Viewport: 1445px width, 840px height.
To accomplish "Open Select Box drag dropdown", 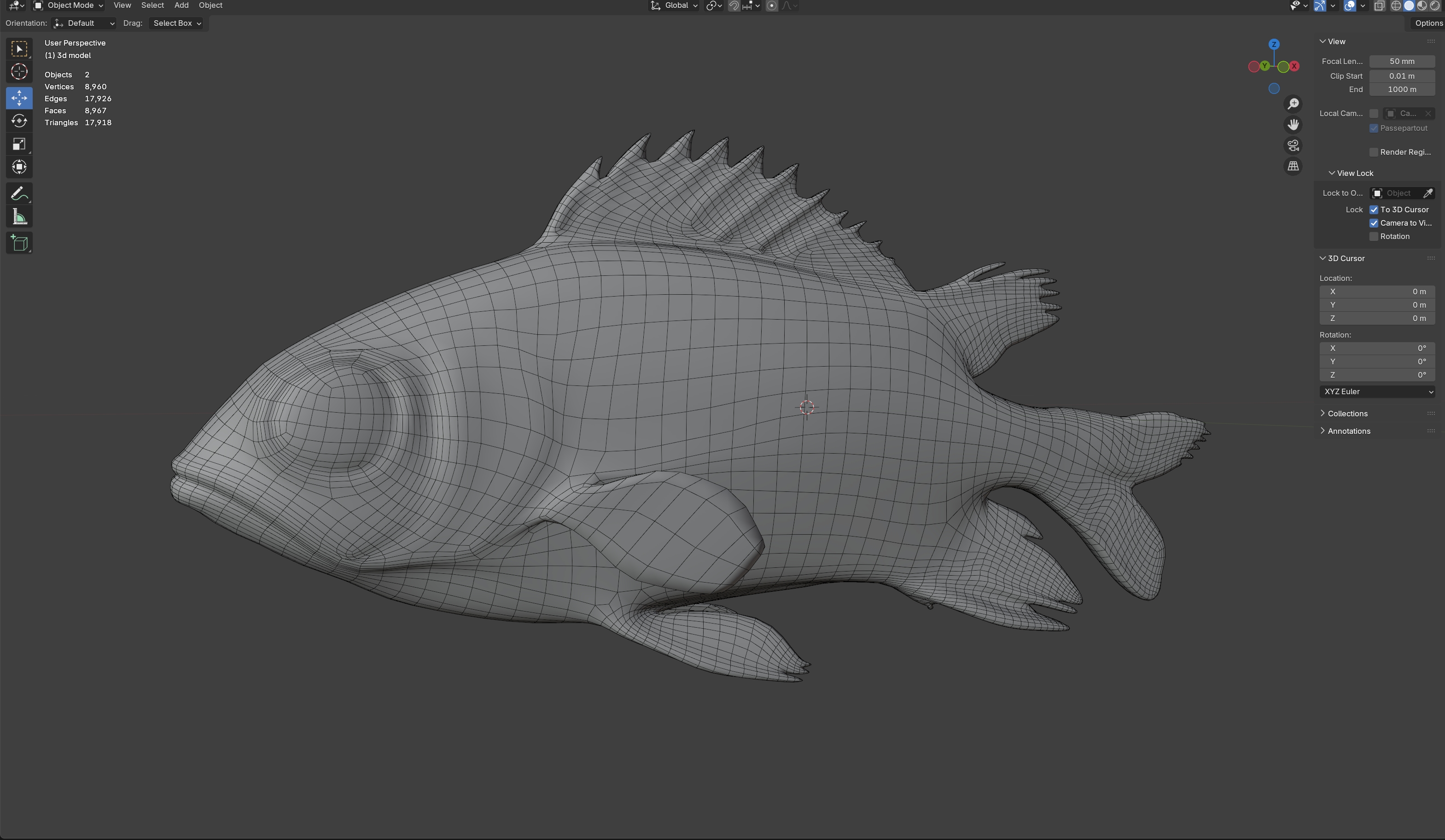I will click(177, 23).
